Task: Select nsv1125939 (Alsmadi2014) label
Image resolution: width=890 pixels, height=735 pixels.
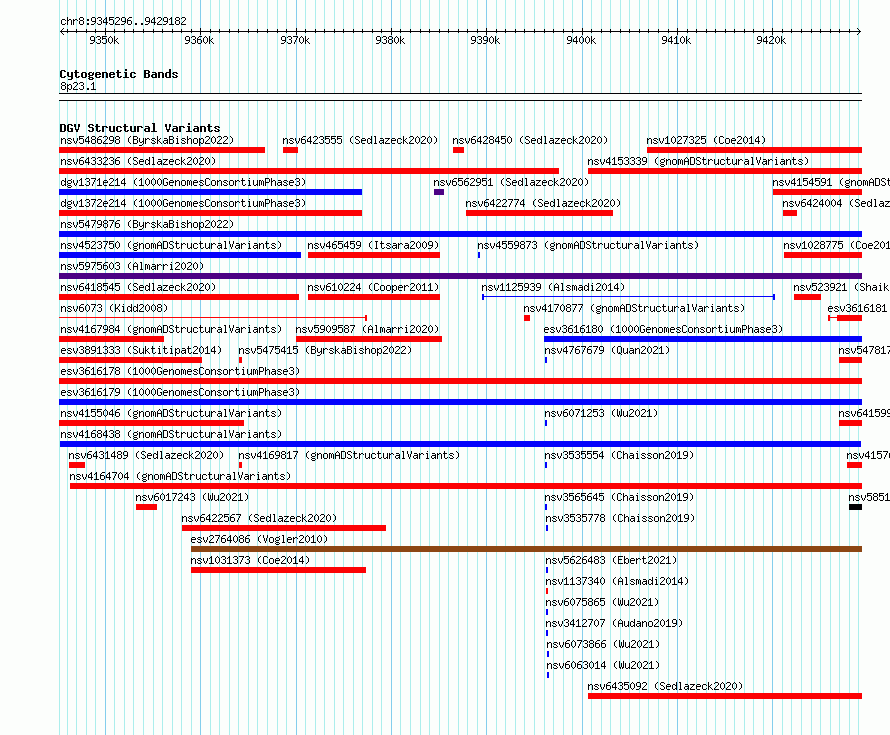Action: tap(553, 287)
